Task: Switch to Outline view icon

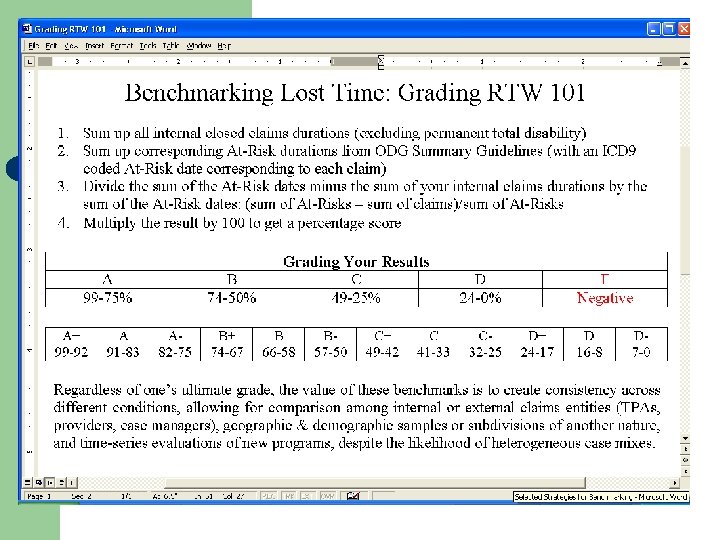Action: click(x=62, y=482)
